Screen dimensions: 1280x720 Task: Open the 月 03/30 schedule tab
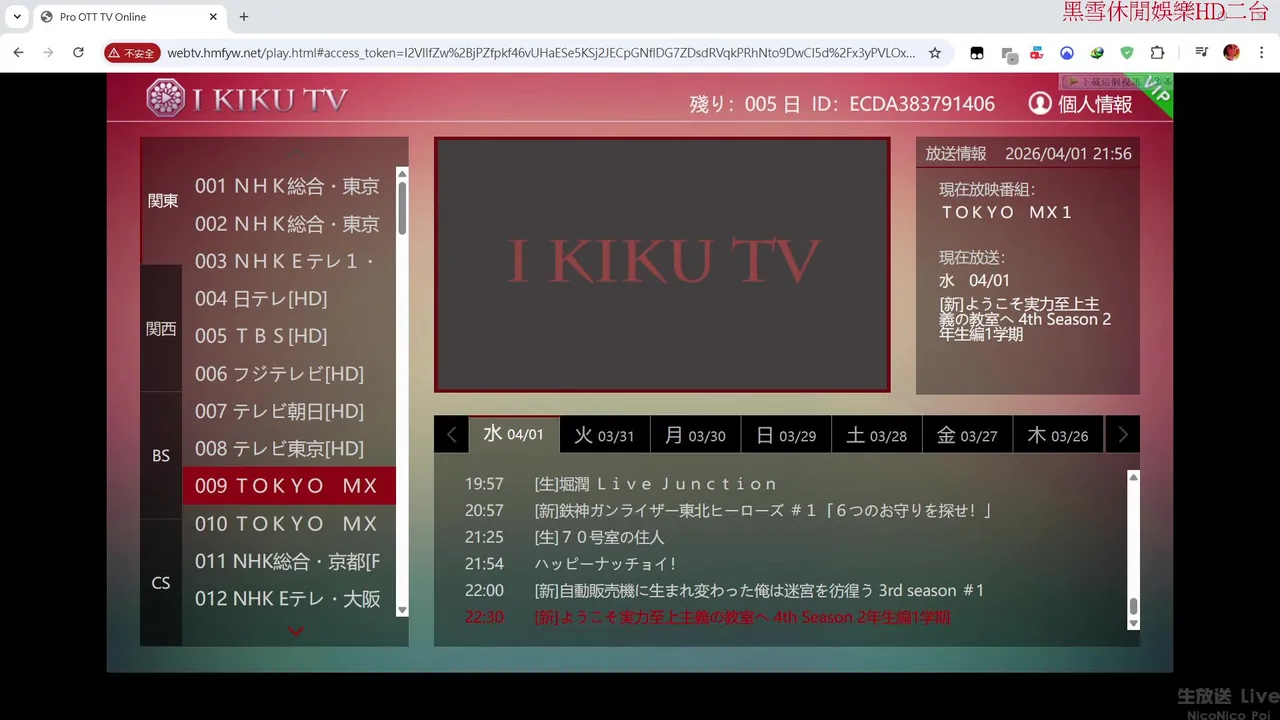click(695, 435)
